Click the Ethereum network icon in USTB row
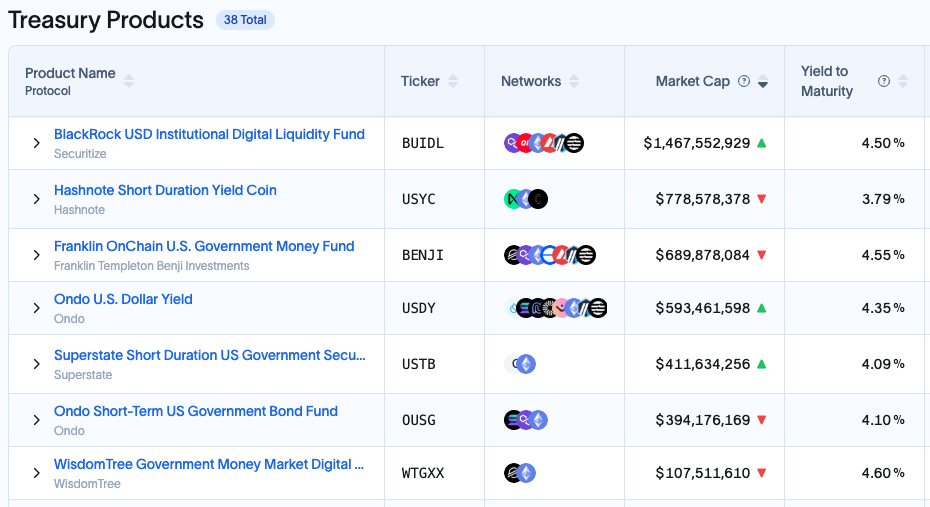The image size is (930, 507). click(x=526, y=364)
